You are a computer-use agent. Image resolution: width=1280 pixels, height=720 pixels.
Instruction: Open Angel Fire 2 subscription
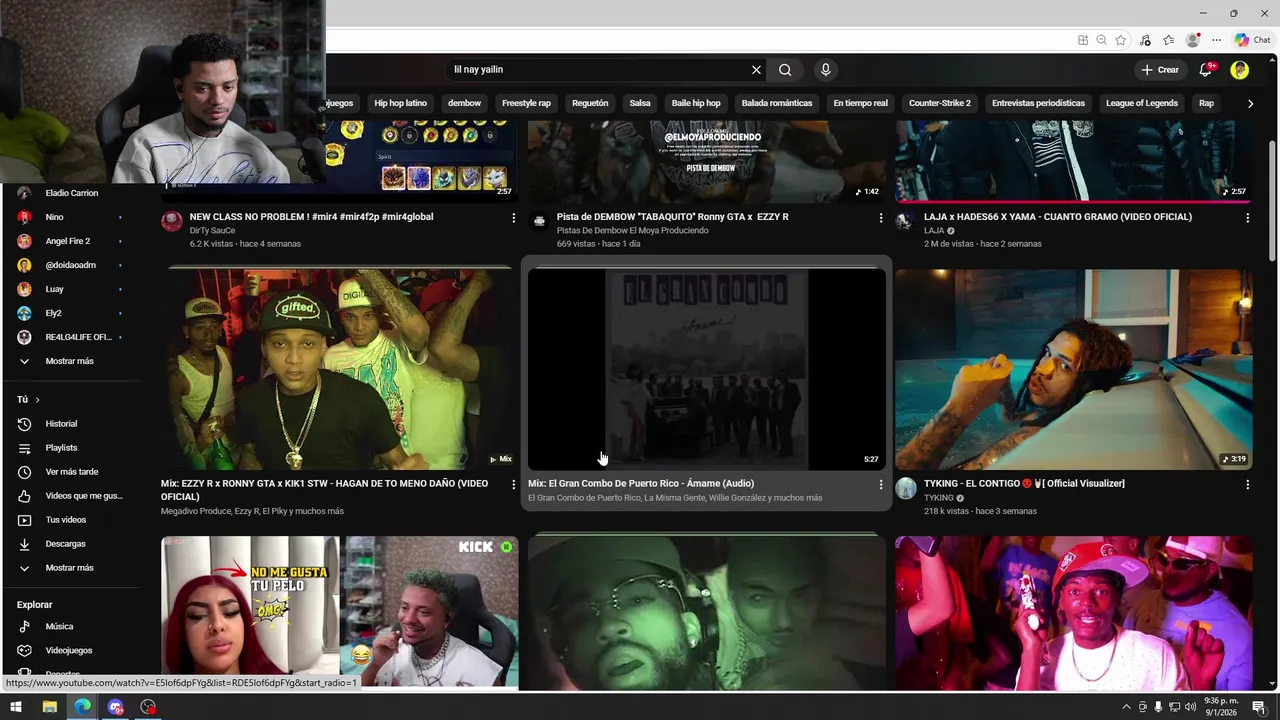70,241
